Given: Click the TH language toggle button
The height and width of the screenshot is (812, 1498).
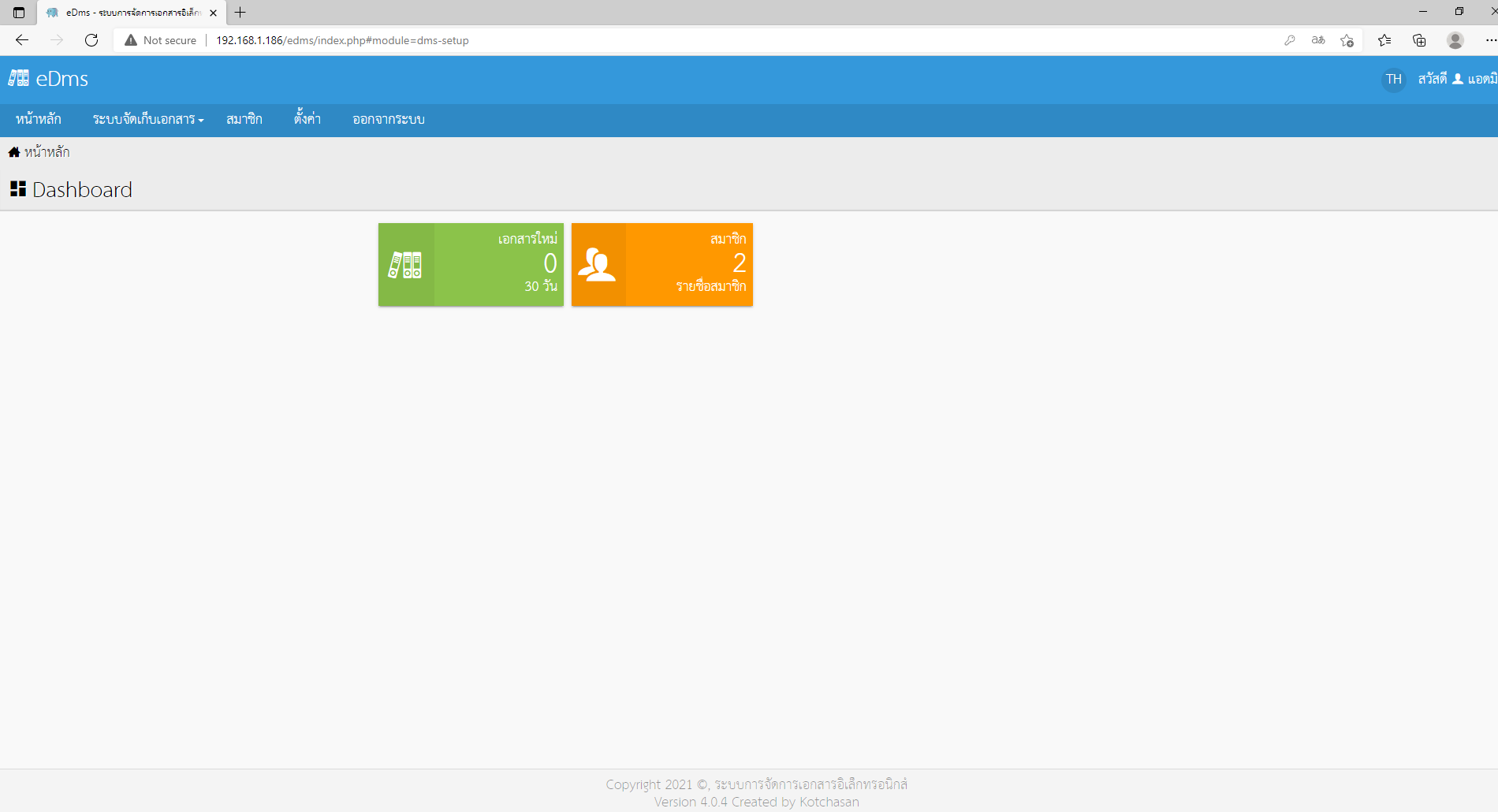Looking at the screenshot, I should [x=1394, y=79].
